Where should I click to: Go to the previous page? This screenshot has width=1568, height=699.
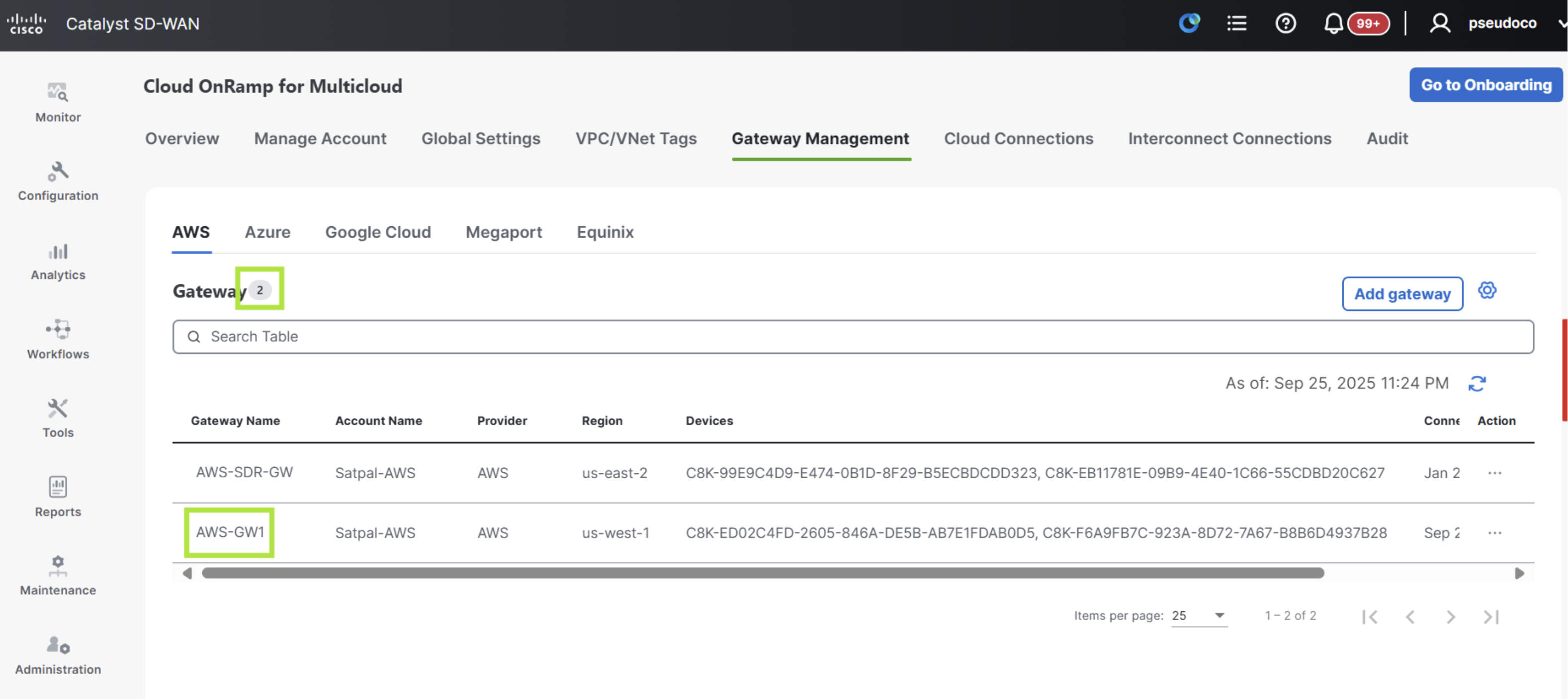coord(1410,617)
